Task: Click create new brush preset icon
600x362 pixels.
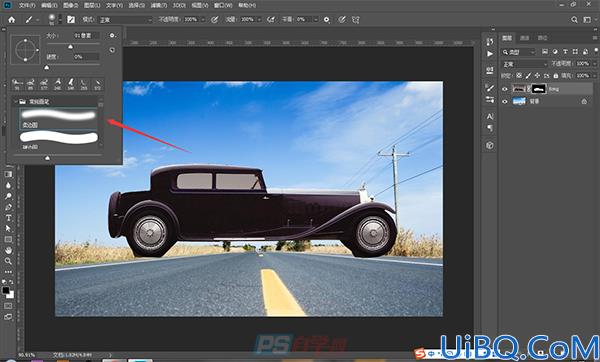Action: (112, 50)
